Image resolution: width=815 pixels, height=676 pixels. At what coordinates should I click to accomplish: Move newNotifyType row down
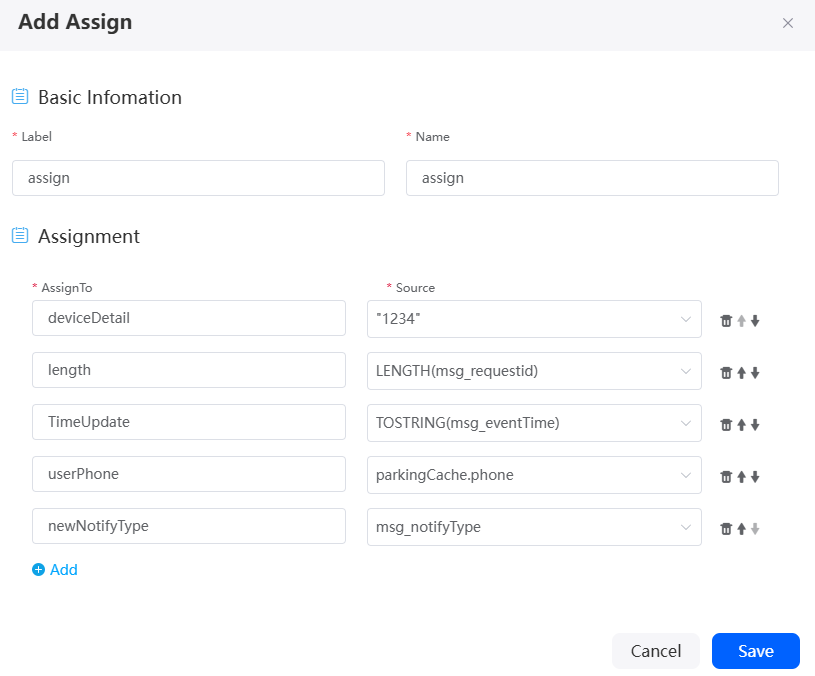click(x=755, y=529)
